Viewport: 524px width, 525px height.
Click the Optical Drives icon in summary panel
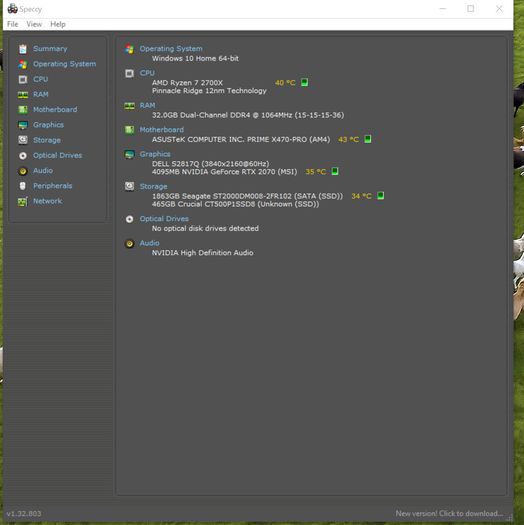point(130,219)
